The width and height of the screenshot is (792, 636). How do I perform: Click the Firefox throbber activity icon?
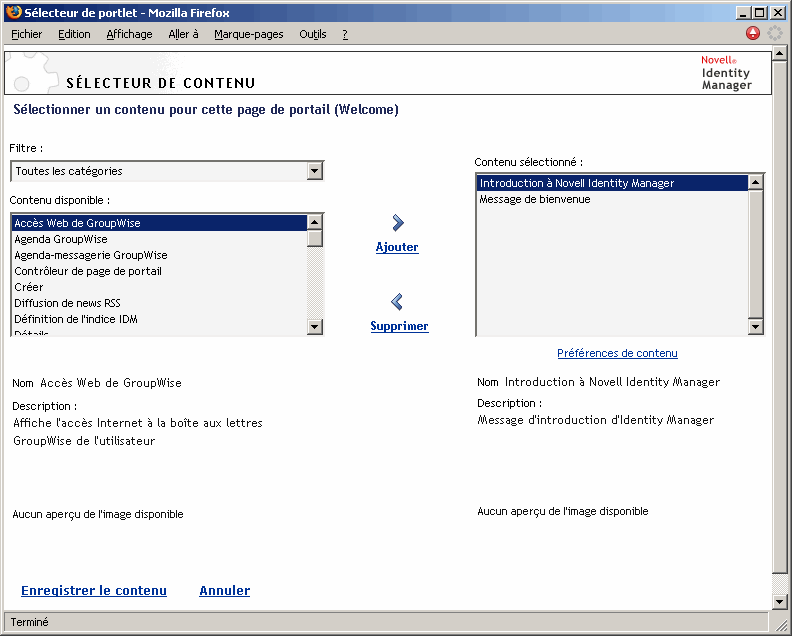pos(775,33)
